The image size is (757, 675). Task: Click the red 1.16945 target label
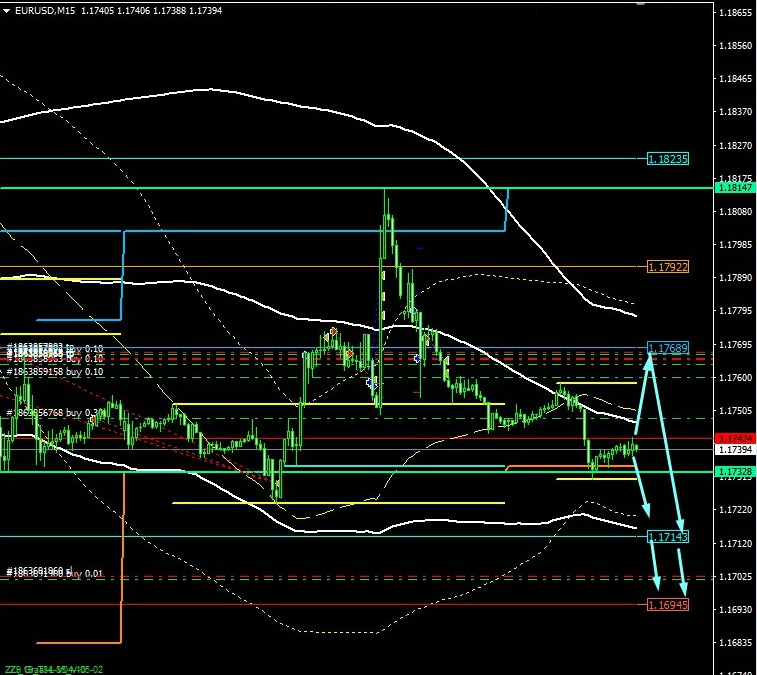(667, 605)
